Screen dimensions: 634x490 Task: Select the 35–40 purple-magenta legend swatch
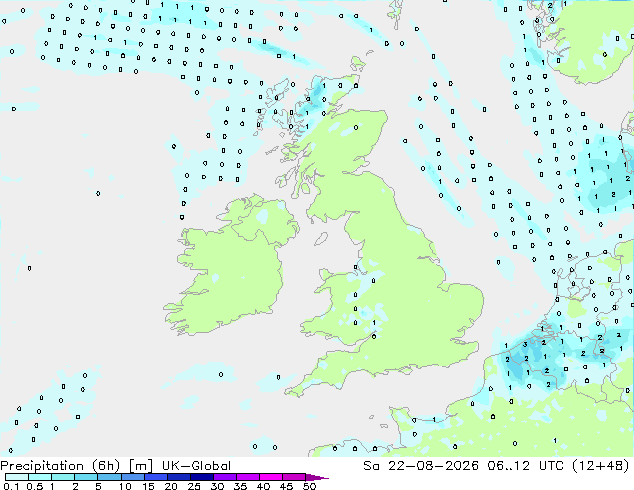(x=247, y=477)
